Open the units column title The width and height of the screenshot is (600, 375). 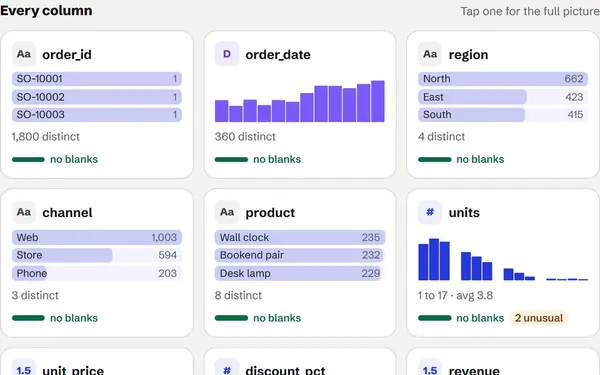(464, 213)
